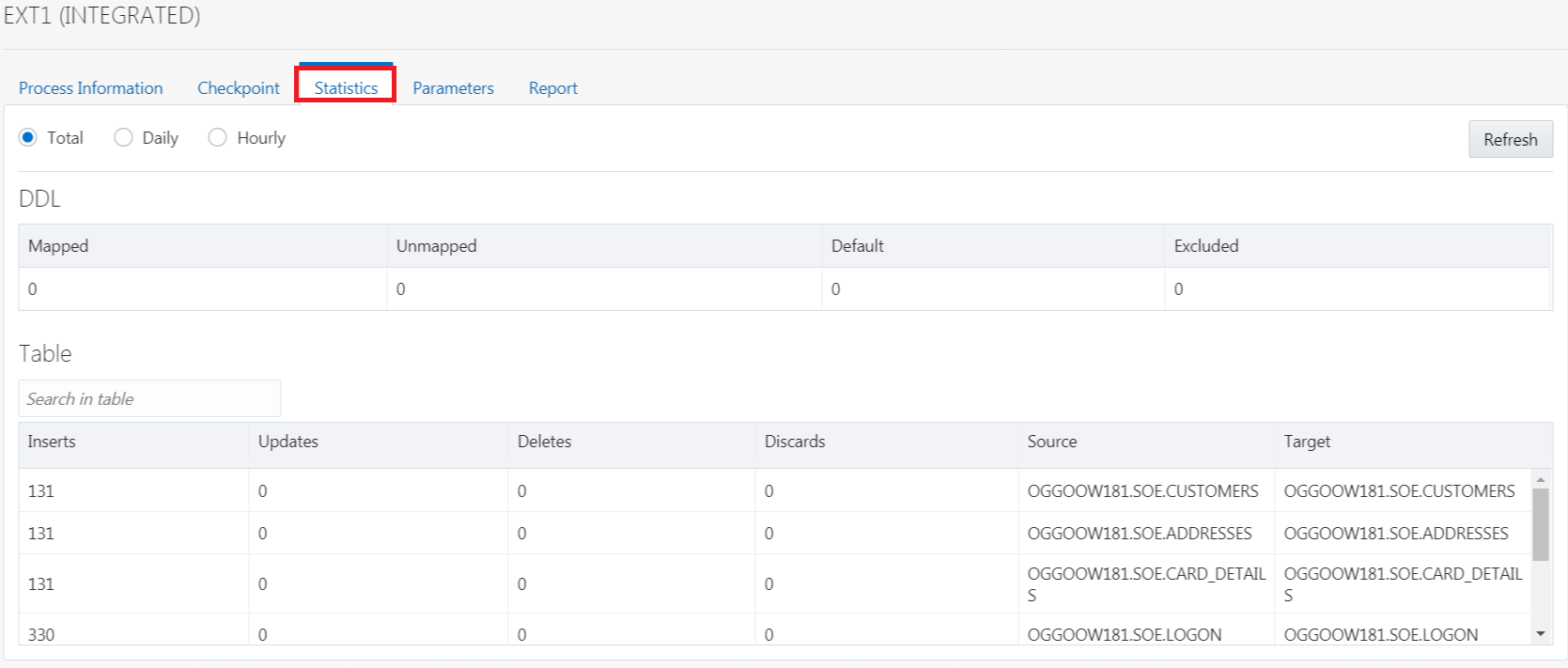Viewport: 1568px width, 668px height.
Task: Click Inserts value 131 in CUSTOMERS row
Action: (41, 491)
